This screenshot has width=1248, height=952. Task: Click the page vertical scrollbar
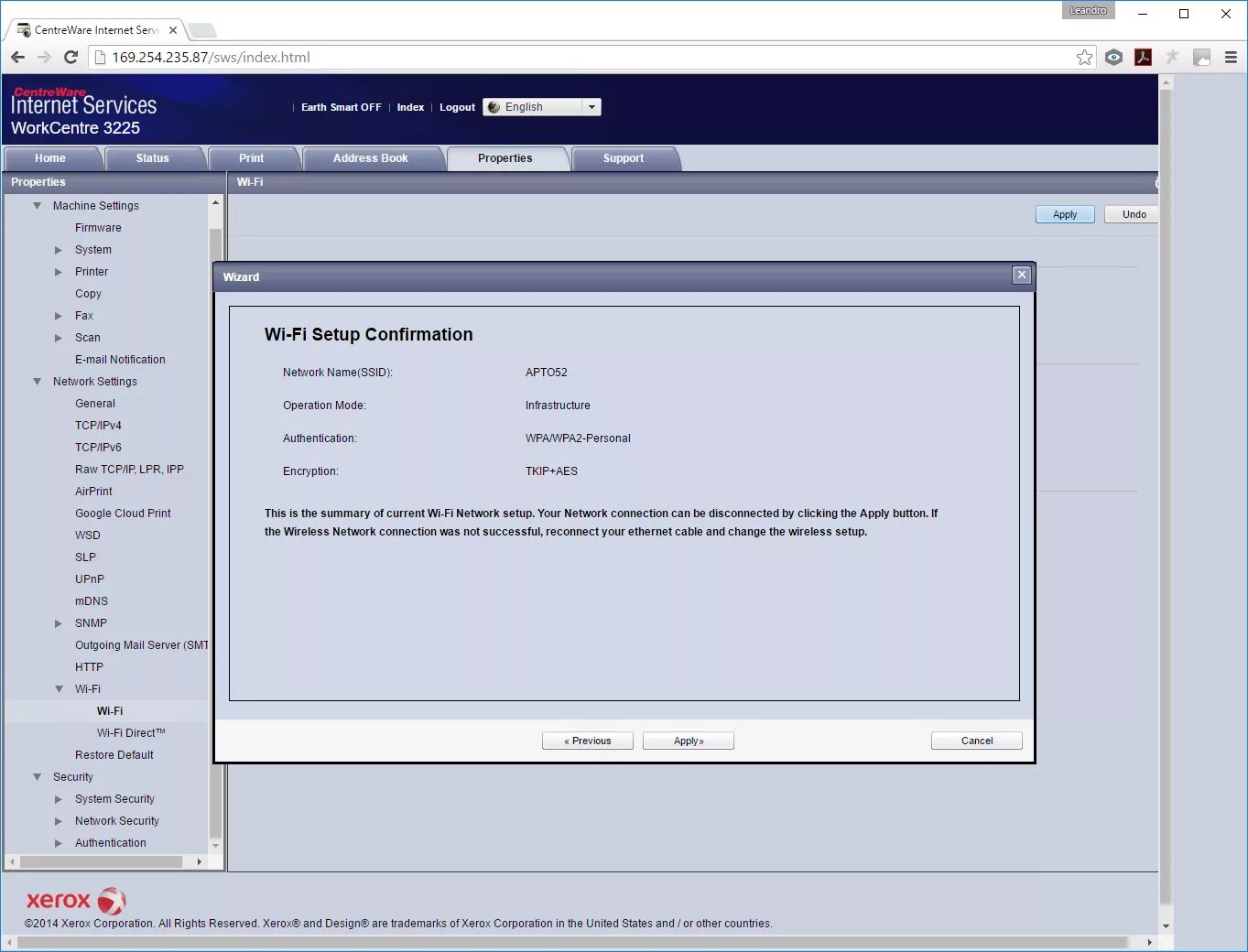point(1166,494)
